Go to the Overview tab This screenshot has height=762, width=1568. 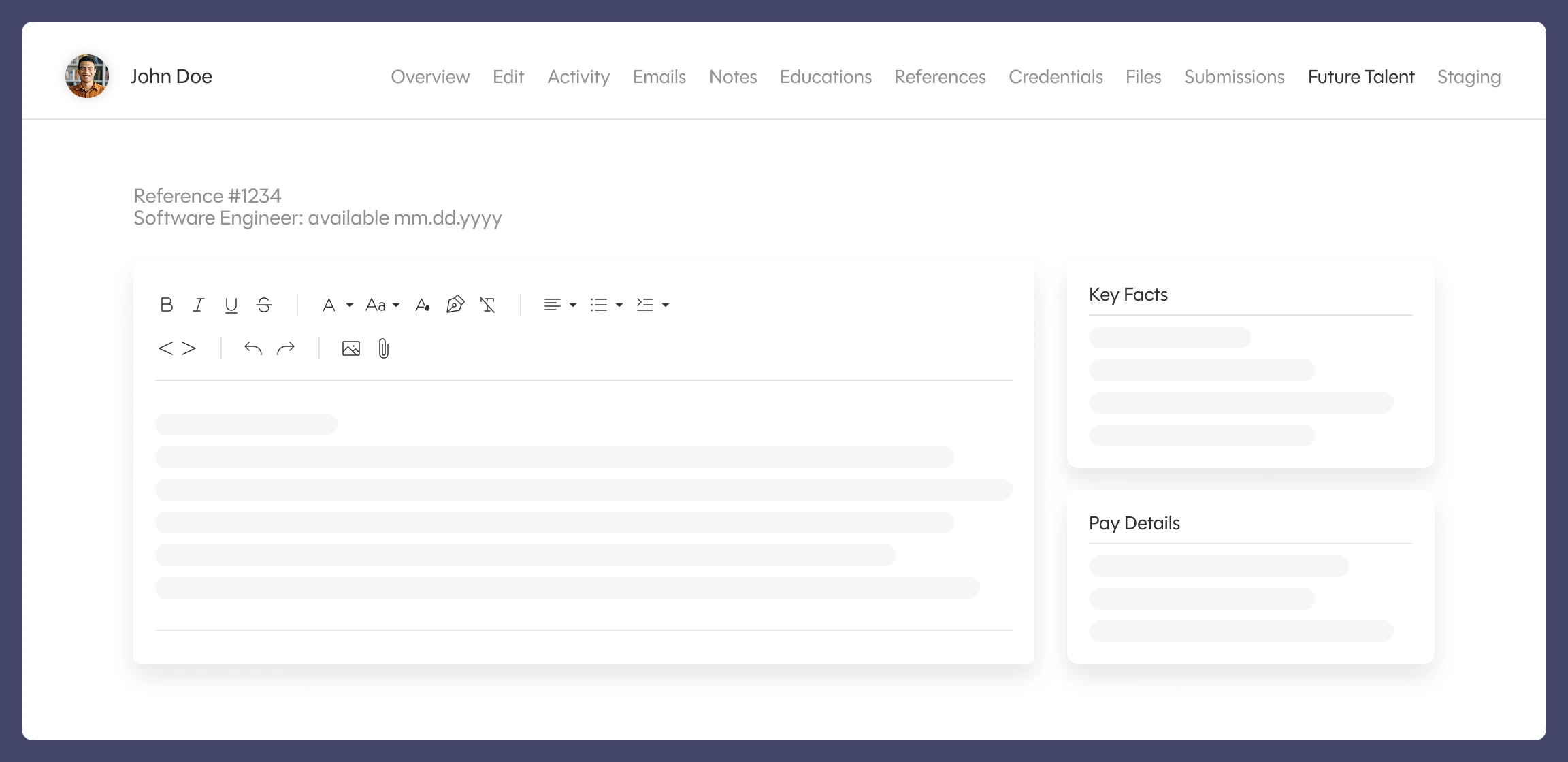point(430,77)
